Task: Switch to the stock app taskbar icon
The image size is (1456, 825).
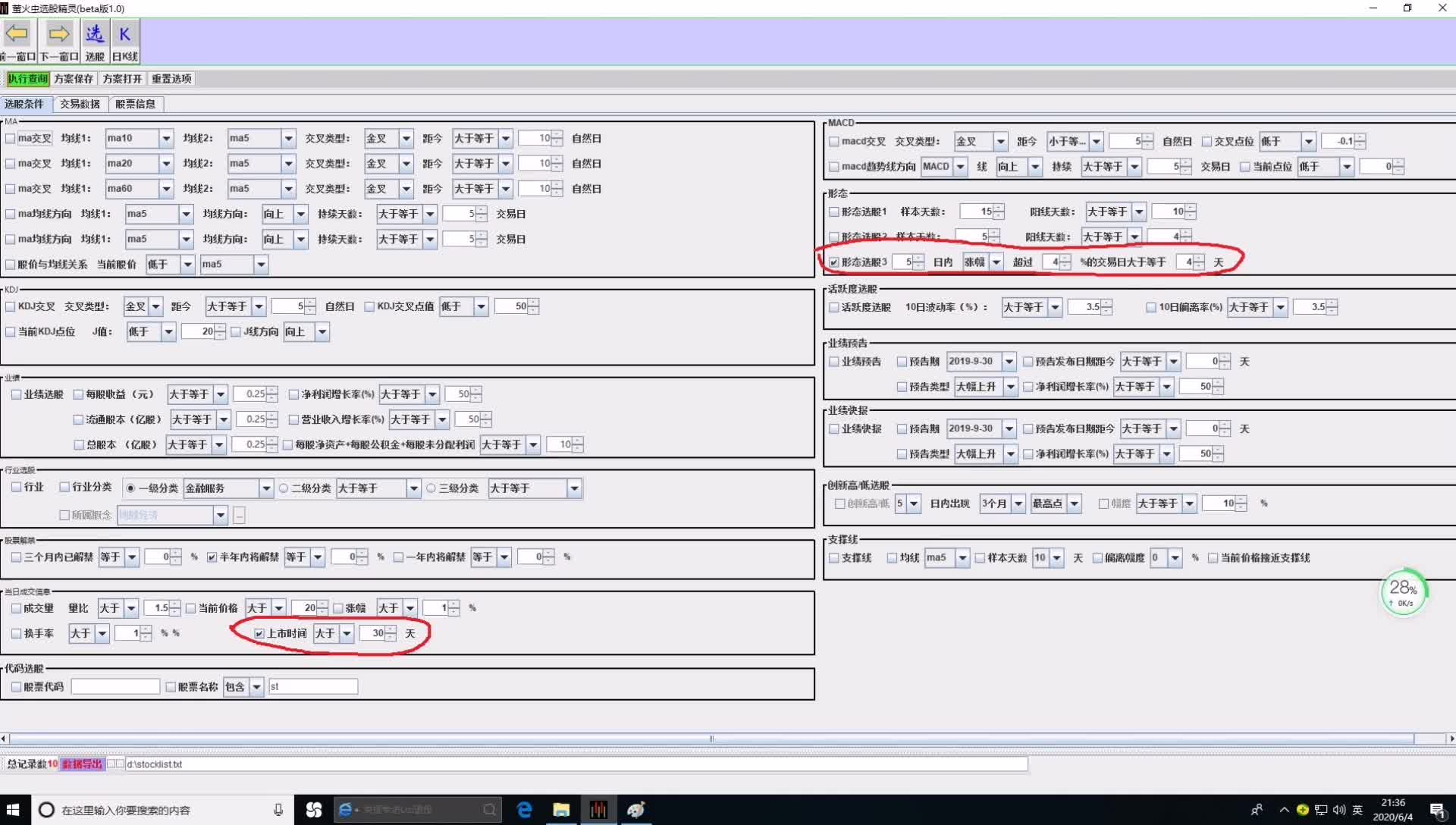Action: 598,810
